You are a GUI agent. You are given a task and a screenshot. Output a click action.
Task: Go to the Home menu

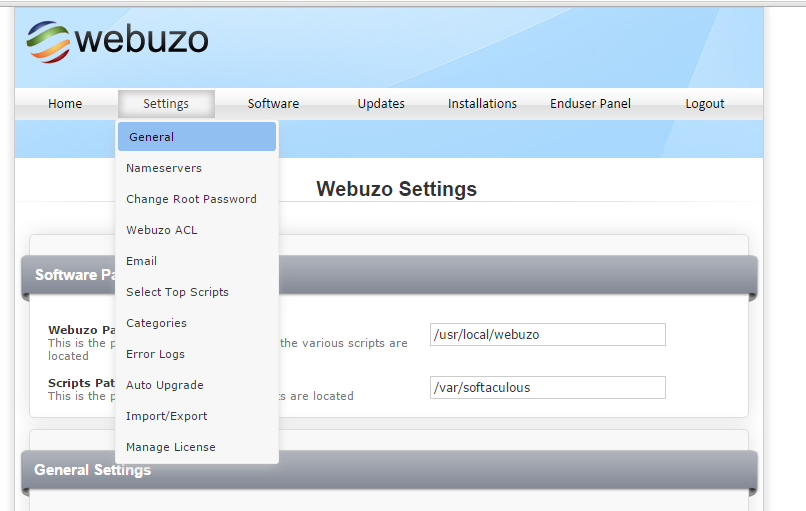click(x=65, y=104)
